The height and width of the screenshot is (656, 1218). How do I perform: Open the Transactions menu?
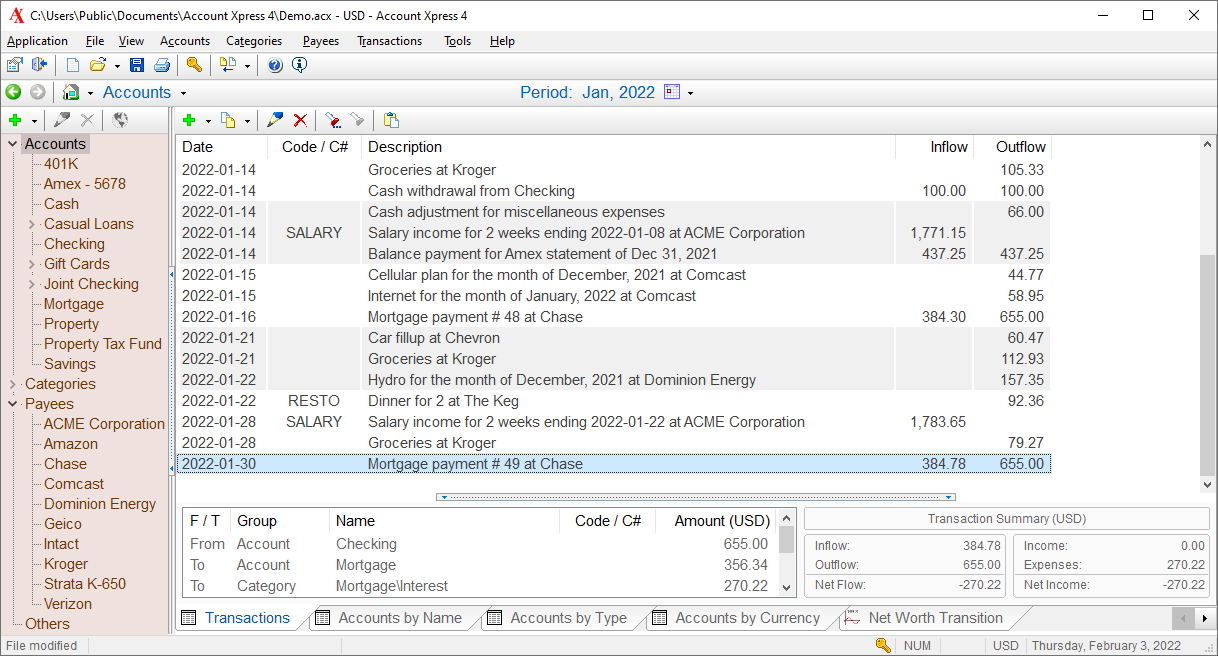[x=389, y=41]
